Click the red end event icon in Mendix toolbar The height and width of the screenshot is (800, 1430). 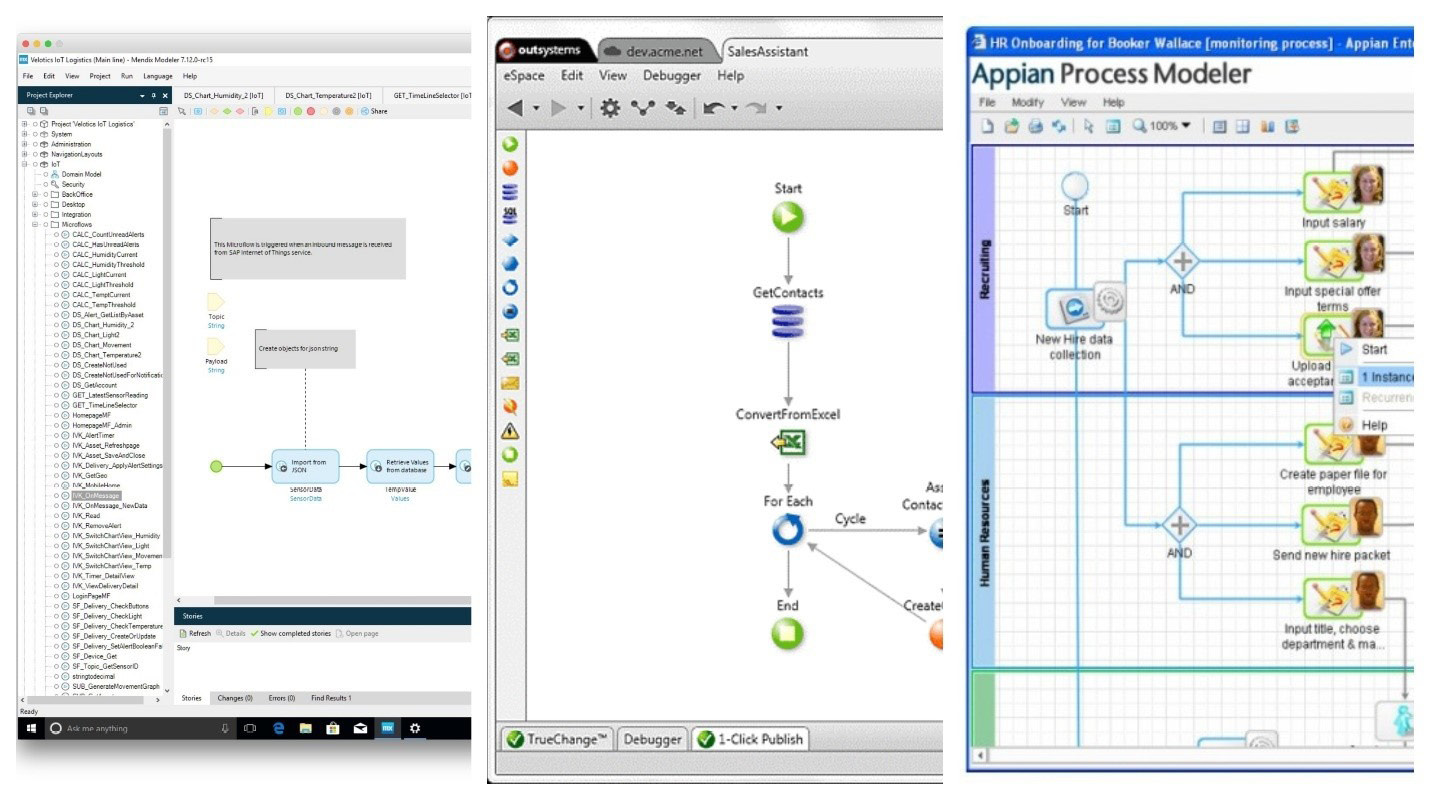(x=311, y=111)
